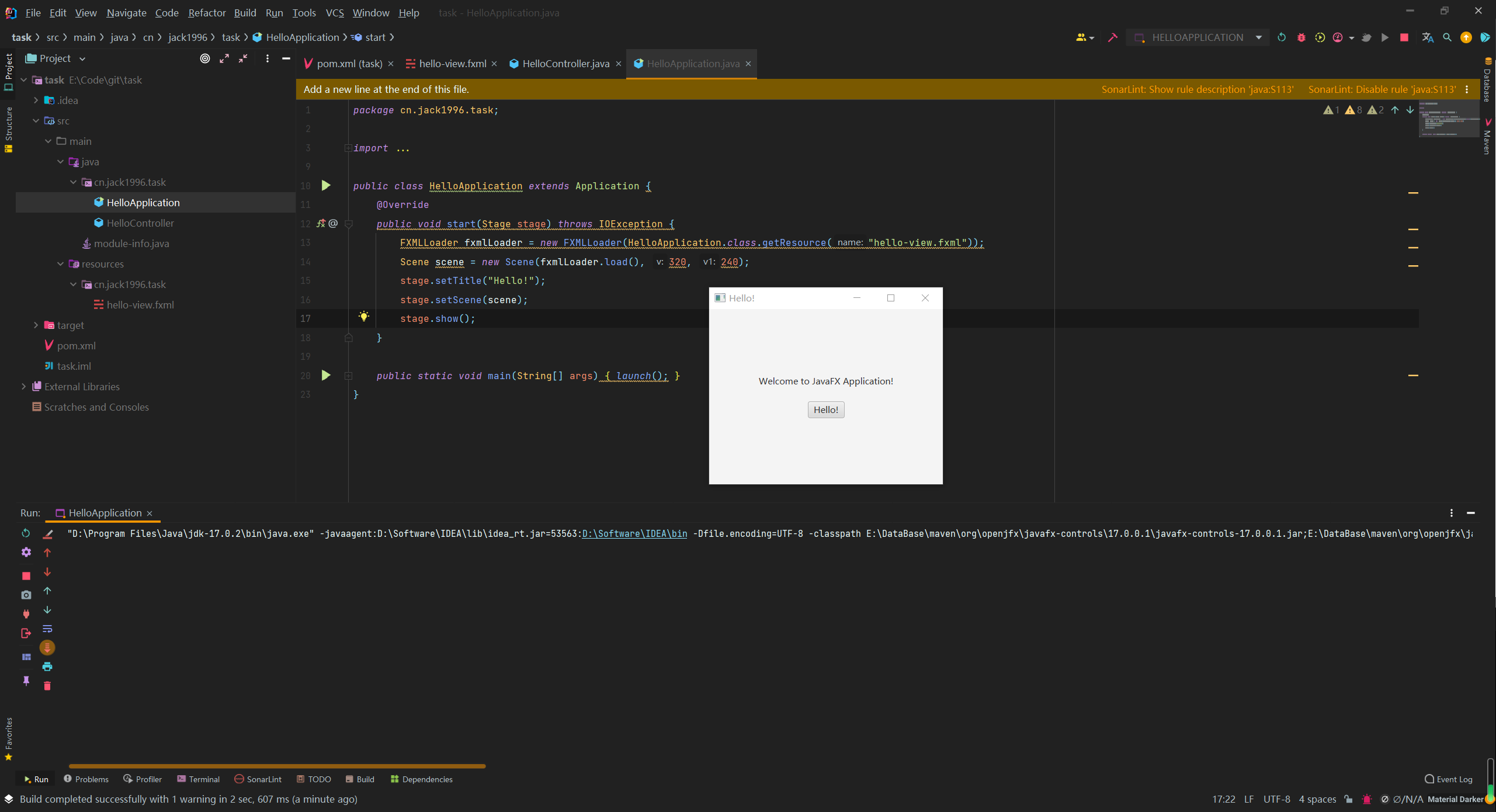Start debugging with the bug icon
This screenshot has height=812, width=1496.
(x=1301, y=37)
